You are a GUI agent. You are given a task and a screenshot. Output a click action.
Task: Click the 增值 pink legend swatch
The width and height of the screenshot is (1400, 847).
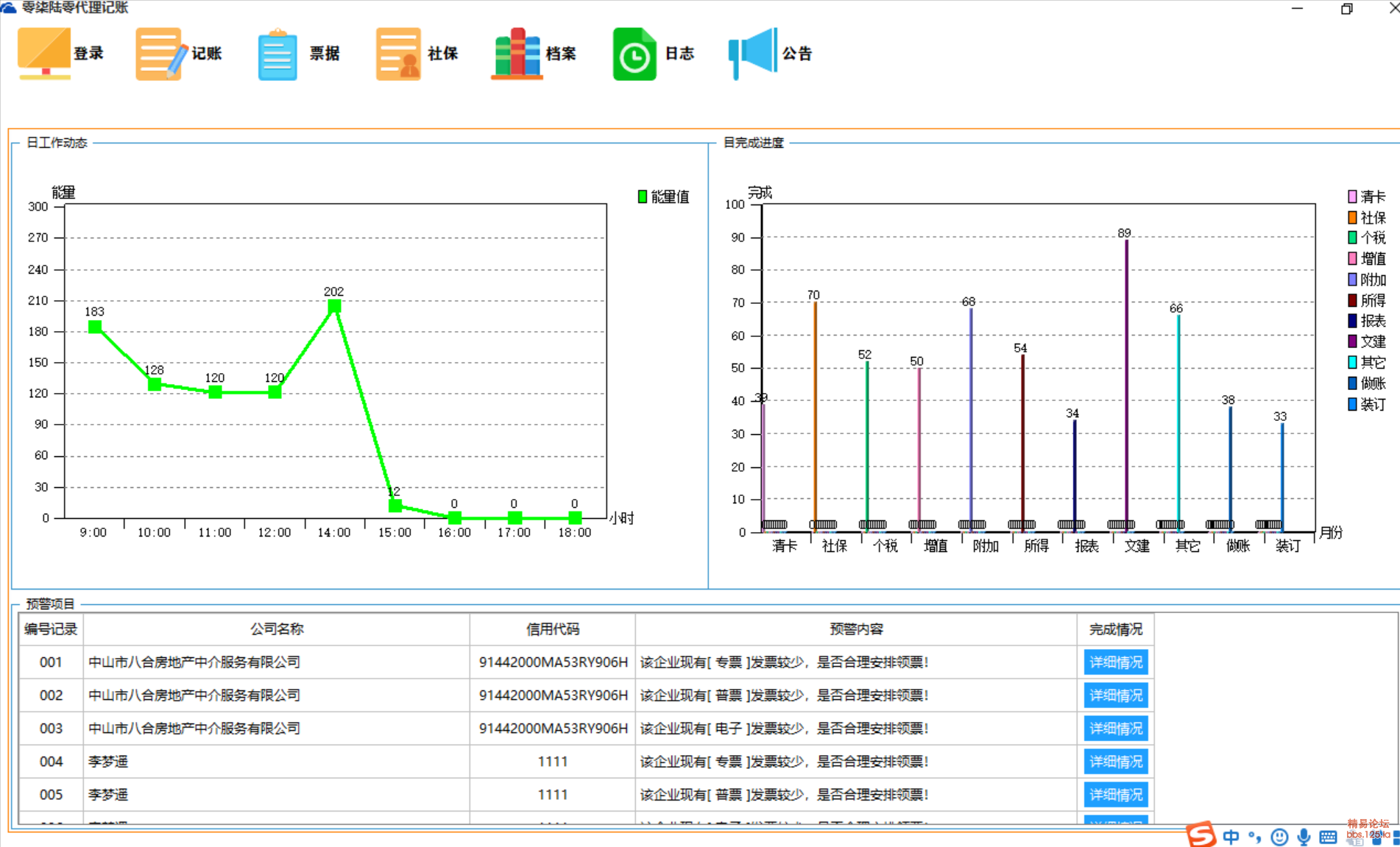coord(1352,258)
